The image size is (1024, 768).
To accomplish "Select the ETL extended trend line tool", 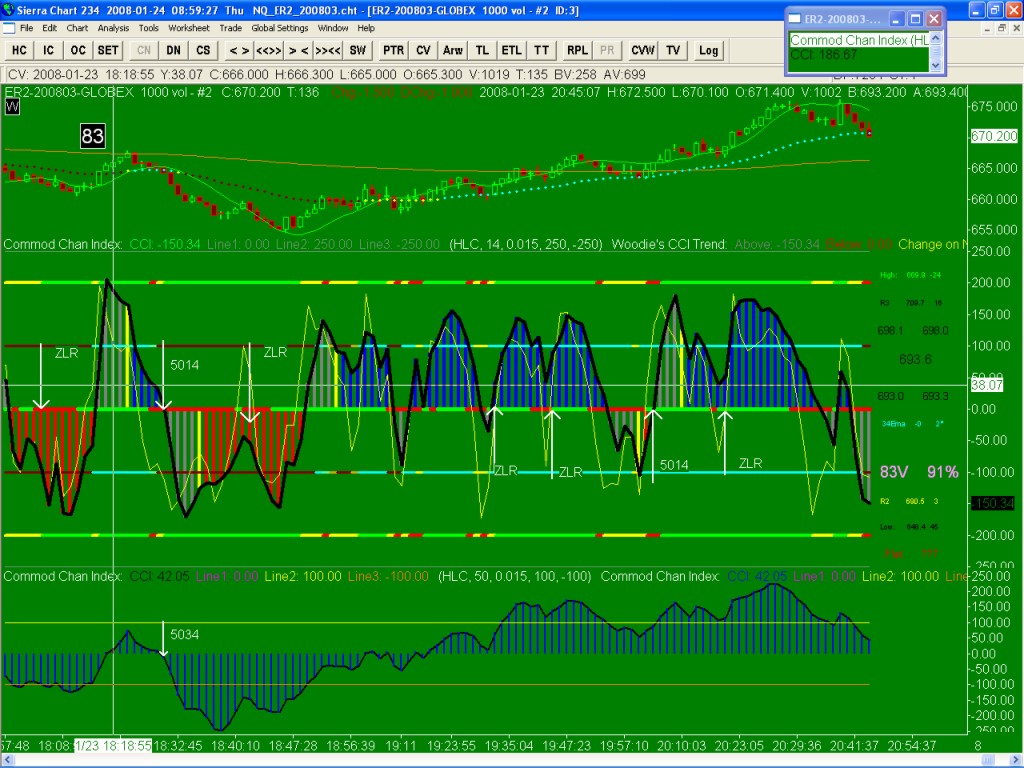I will click(511, 50).
